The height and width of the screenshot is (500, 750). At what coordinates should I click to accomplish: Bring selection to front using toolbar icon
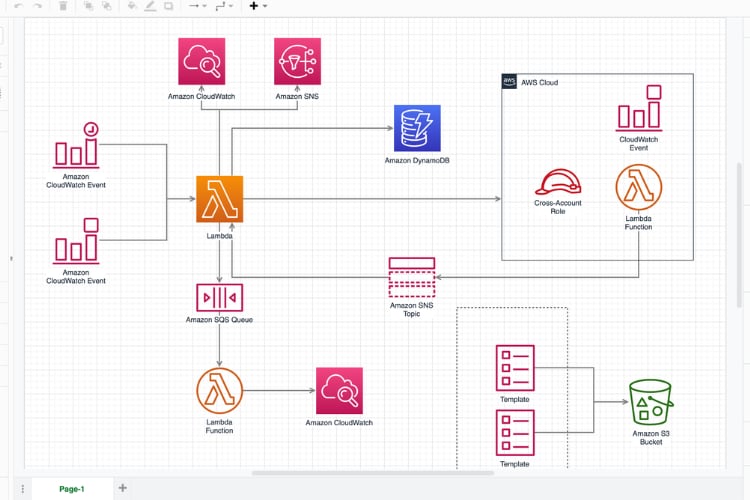(x=88, y=6)
